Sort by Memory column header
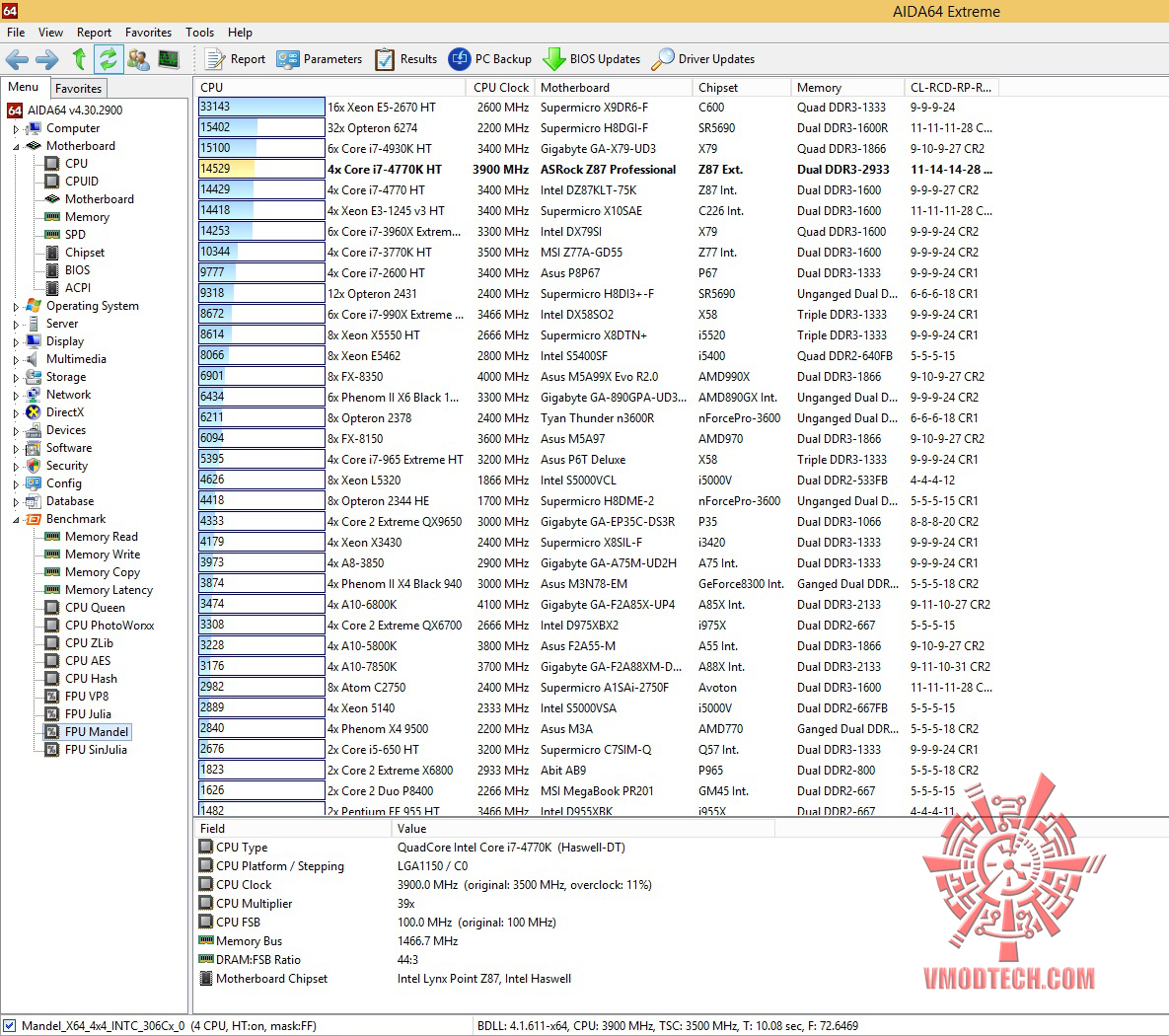The image size is (1169, 1036). pos(847,87)
